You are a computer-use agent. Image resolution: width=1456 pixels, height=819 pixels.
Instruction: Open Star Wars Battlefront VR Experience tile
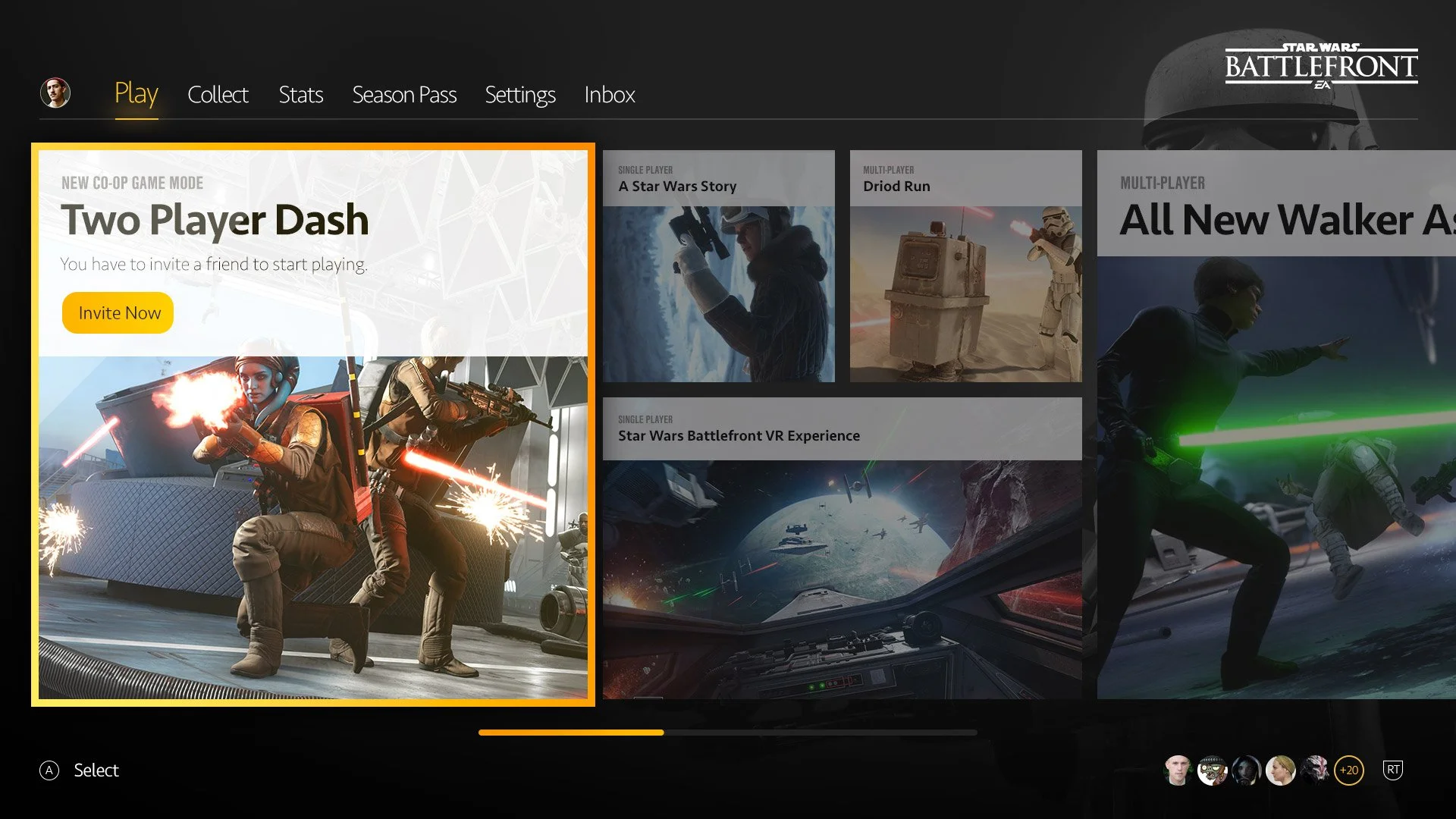pos(842,548)
